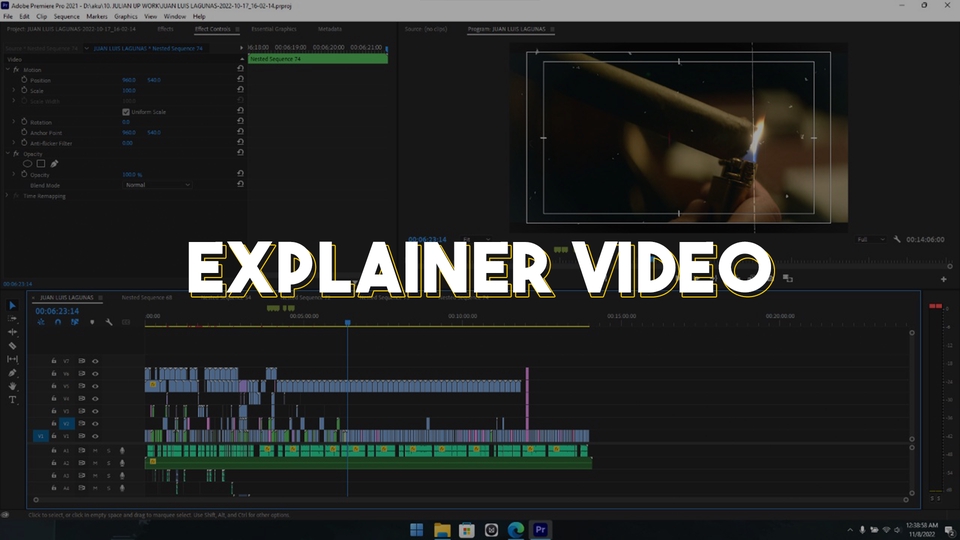Hide track V7 output eye
Screen dimensions: 960x540
pyautogui.click(x=95, y=361)
